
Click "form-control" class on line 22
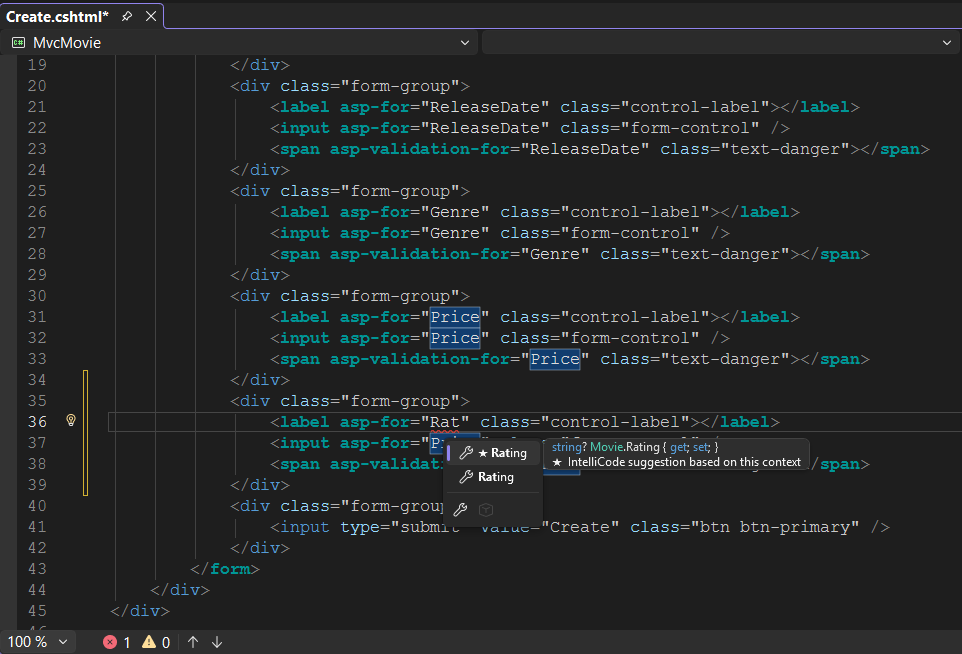(x=690, y=128)
